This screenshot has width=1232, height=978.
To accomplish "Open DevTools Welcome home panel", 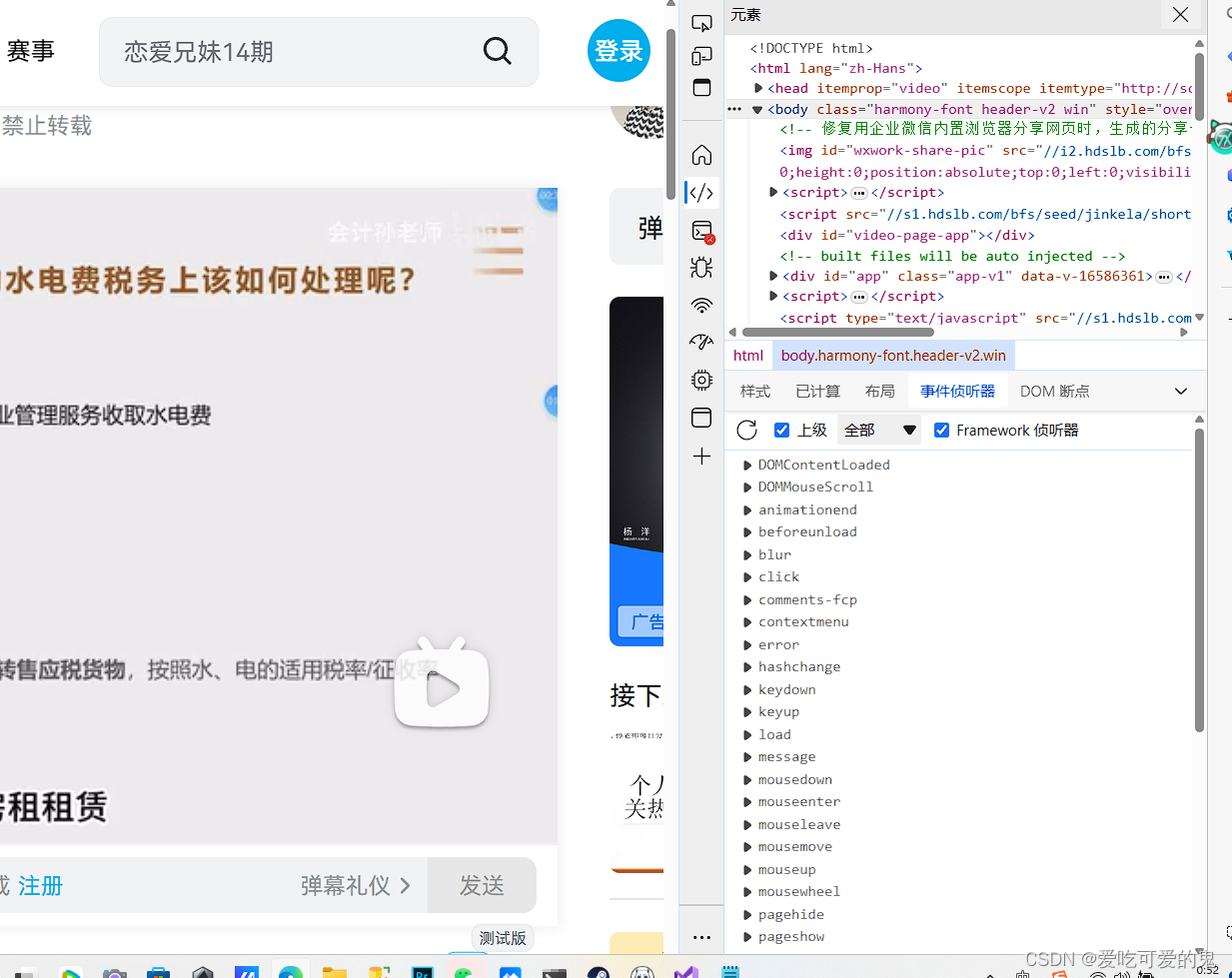I will pyautogui.click(x=701, y=155).
